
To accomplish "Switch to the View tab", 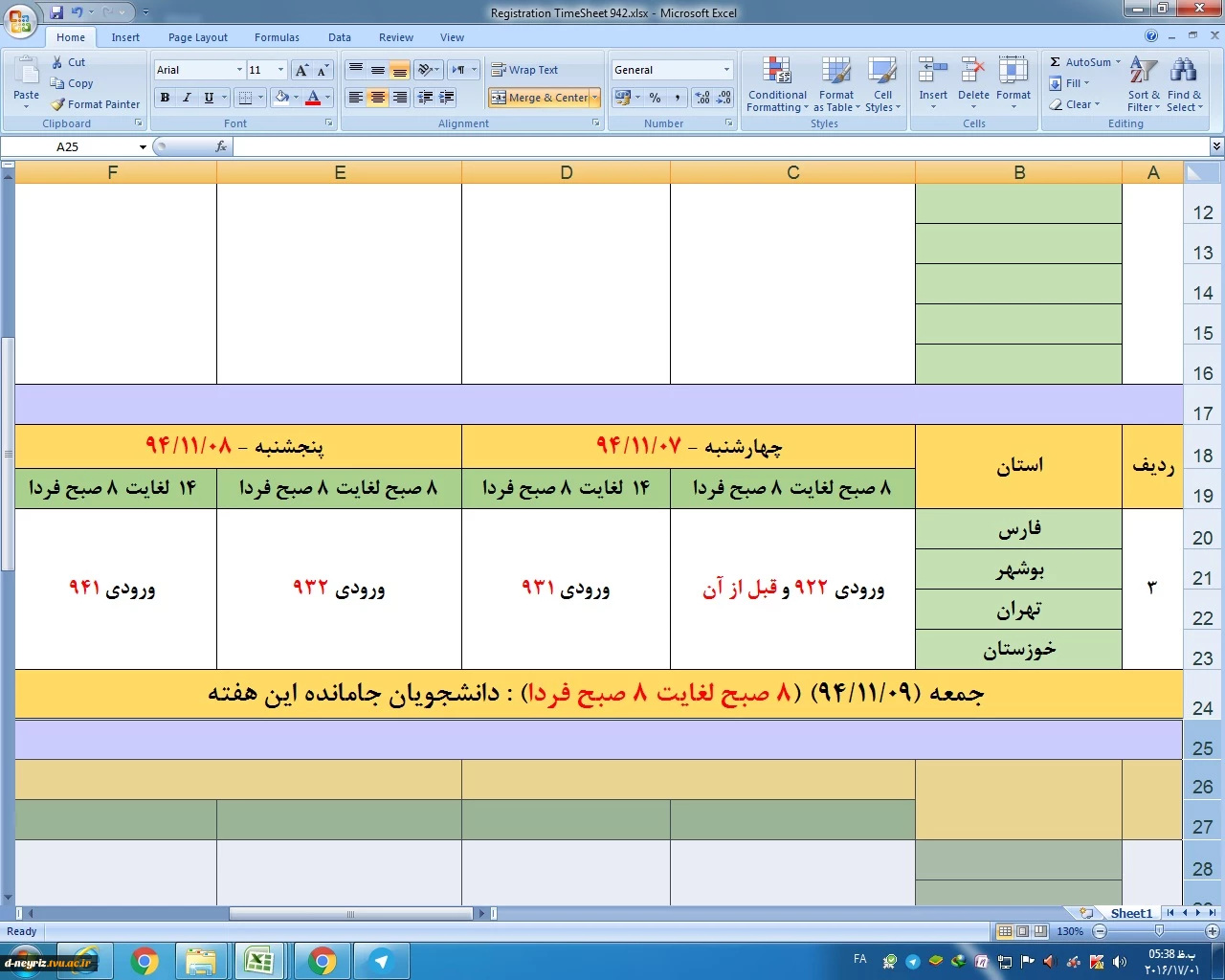I will click(453, 37).
